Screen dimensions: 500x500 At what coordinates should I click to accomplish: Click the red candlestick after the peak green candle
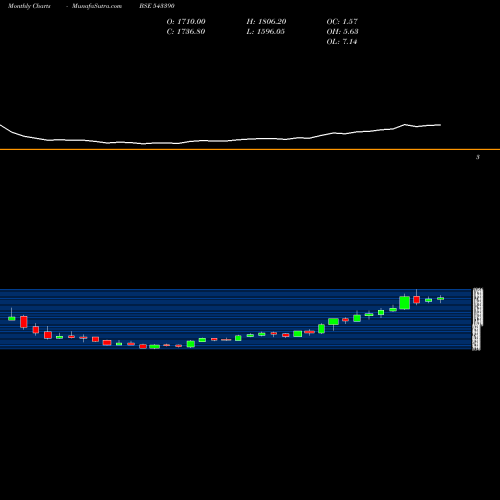click(x=417, y=299)
